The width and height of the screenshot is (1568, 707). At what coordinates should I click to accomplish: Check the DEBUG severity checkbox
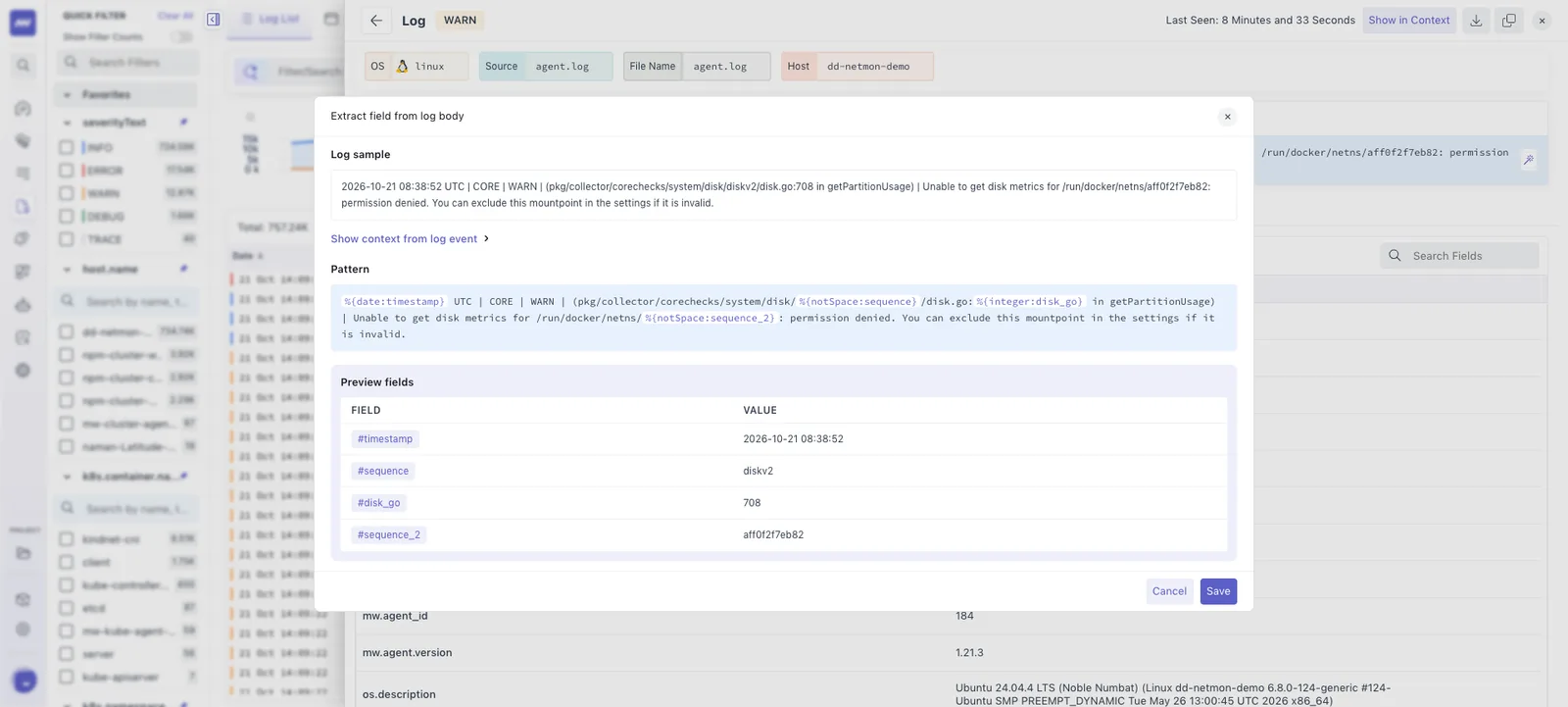click(67, 216)
